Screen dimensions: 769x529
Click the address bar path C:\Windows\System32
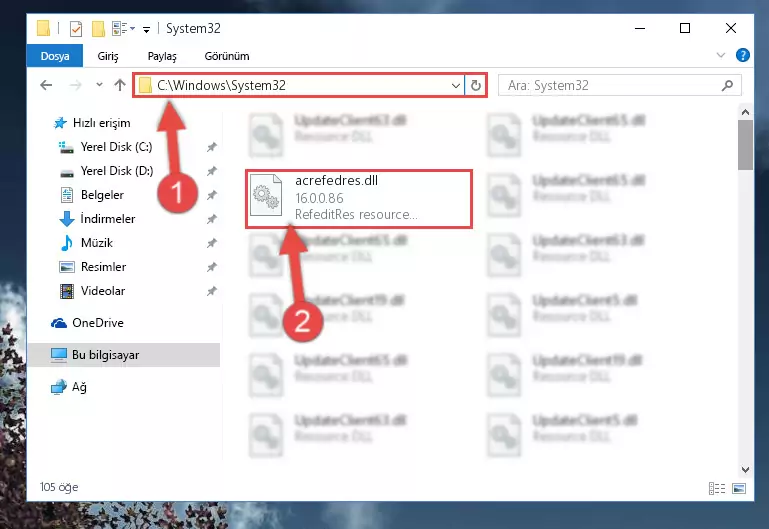tap(221, 85)
